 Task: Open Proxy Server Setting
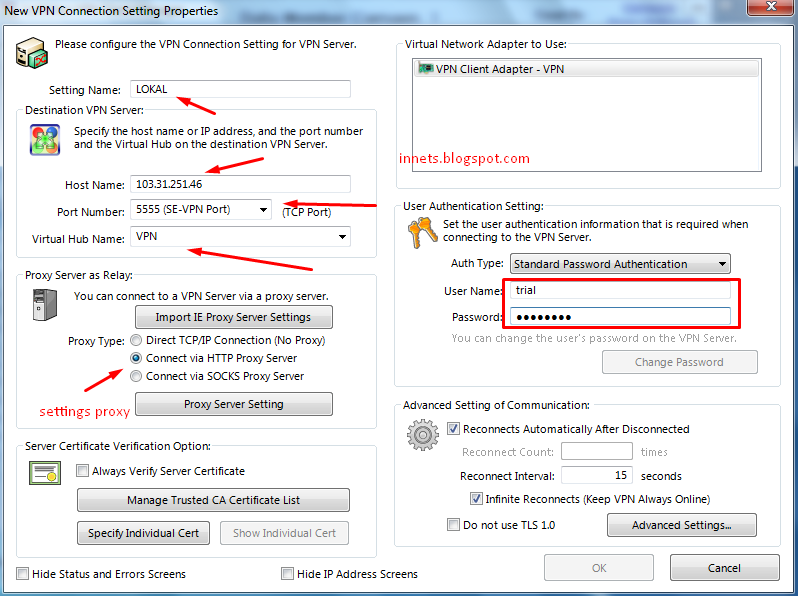(x=234, y=404)
